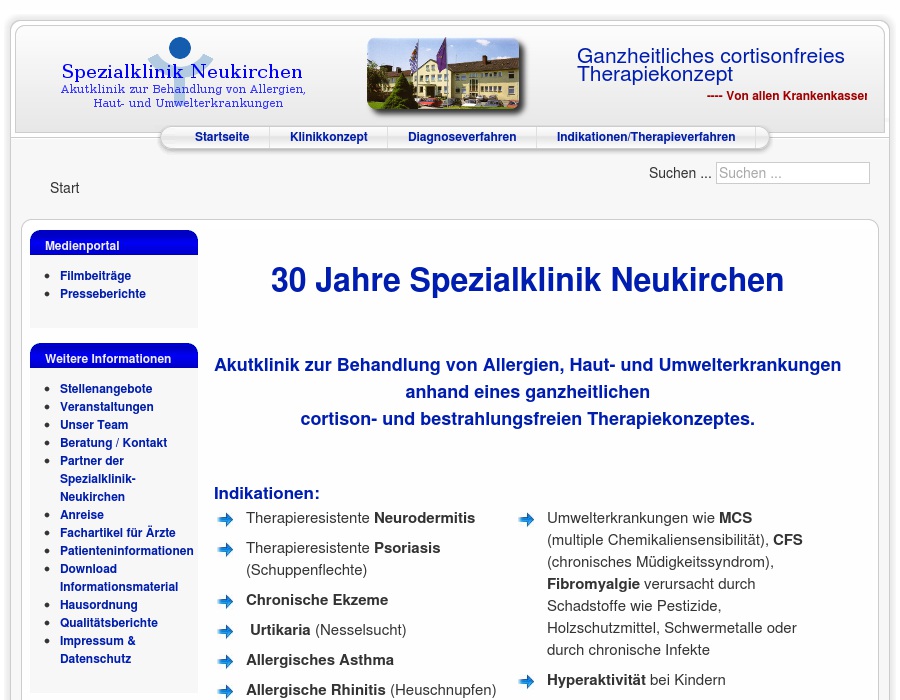Click the arrow icon beside Psoriasis
The height and width of the screenshot is (700, 900).
(x=227, y=549)
